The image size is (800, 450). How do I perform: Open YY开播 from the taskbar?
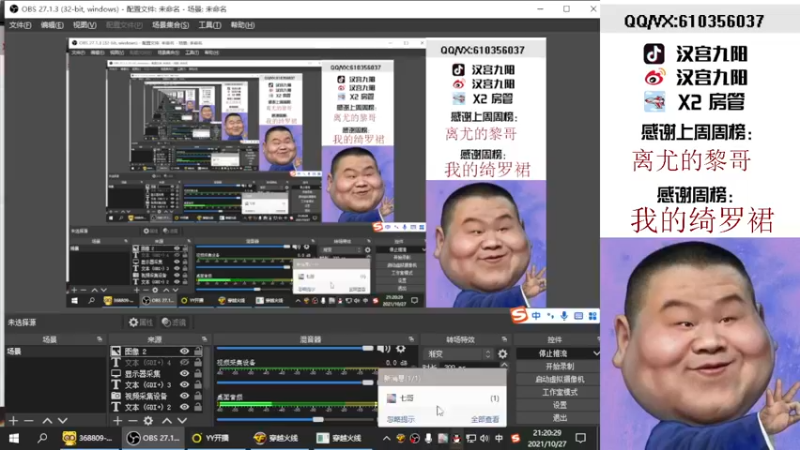(211, 438)
